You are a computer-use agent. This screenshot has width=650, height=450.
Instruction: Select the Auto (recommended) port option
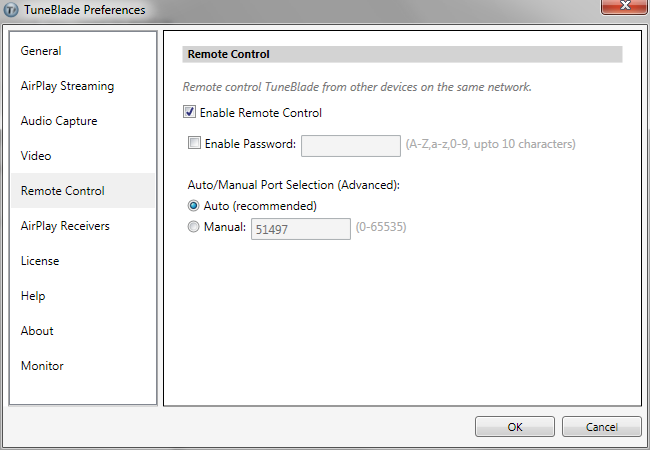pyautogui.click(x=193, y=206)
